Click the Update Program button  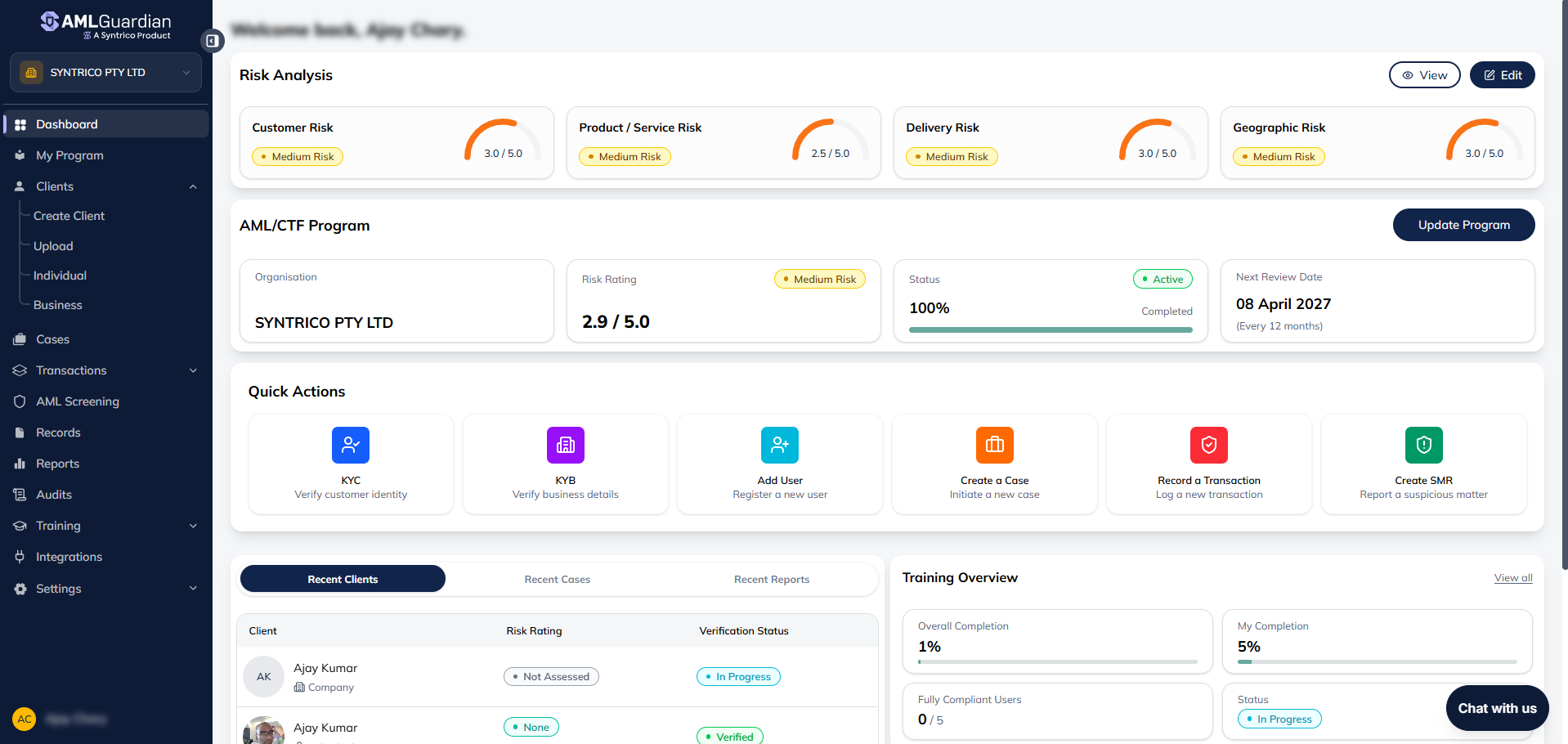tap(1463, 225)
